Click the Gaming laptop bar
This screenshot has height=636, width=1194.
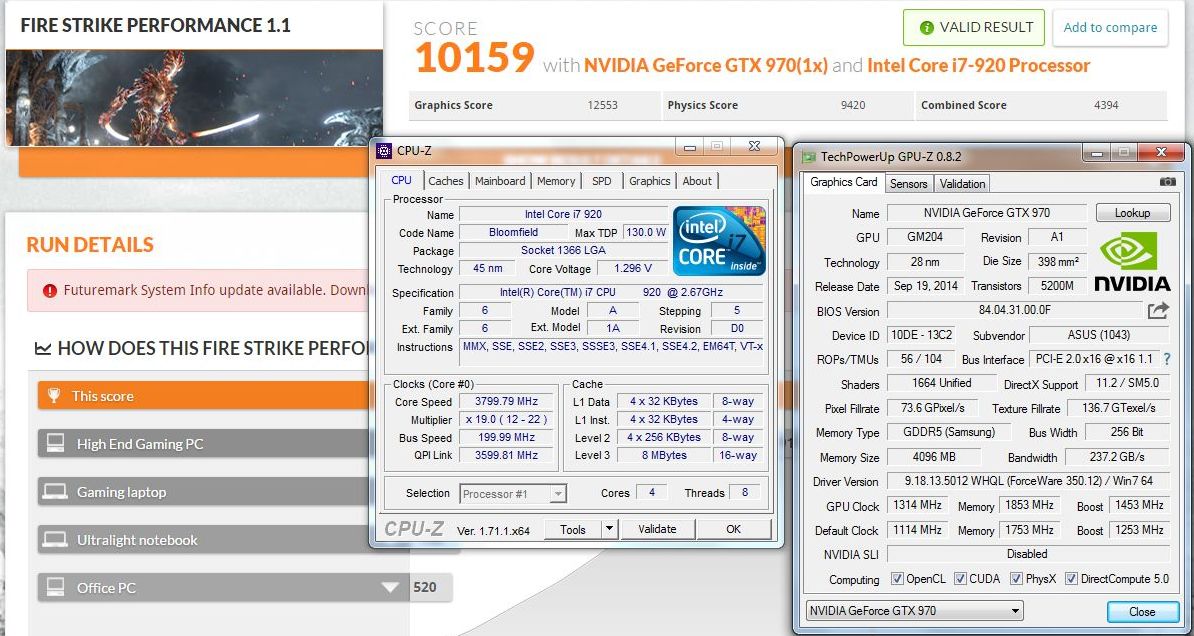203,492
